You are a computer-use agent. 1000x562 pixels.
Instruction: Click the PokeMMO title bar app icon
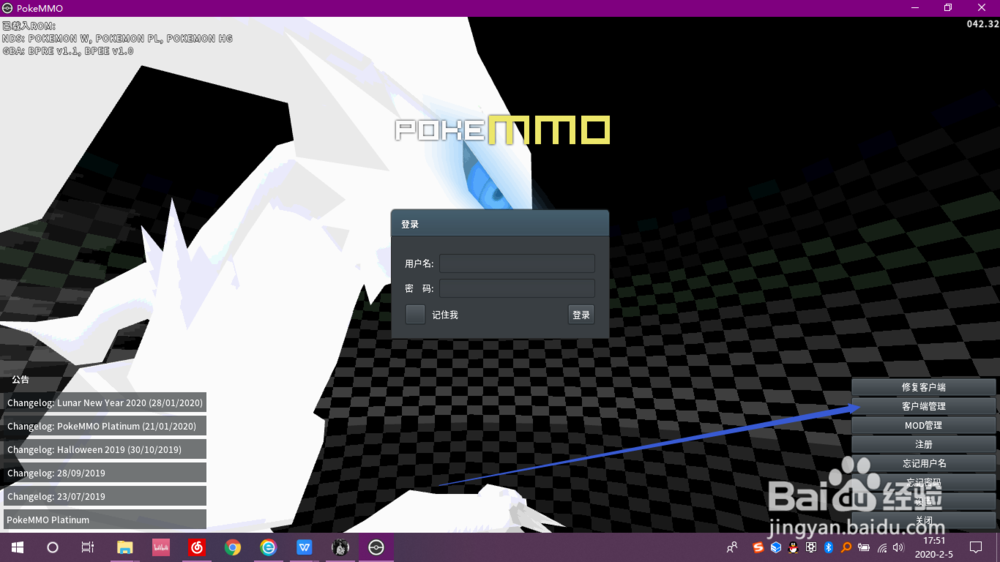pyautogui.click(x=7, y=8)
